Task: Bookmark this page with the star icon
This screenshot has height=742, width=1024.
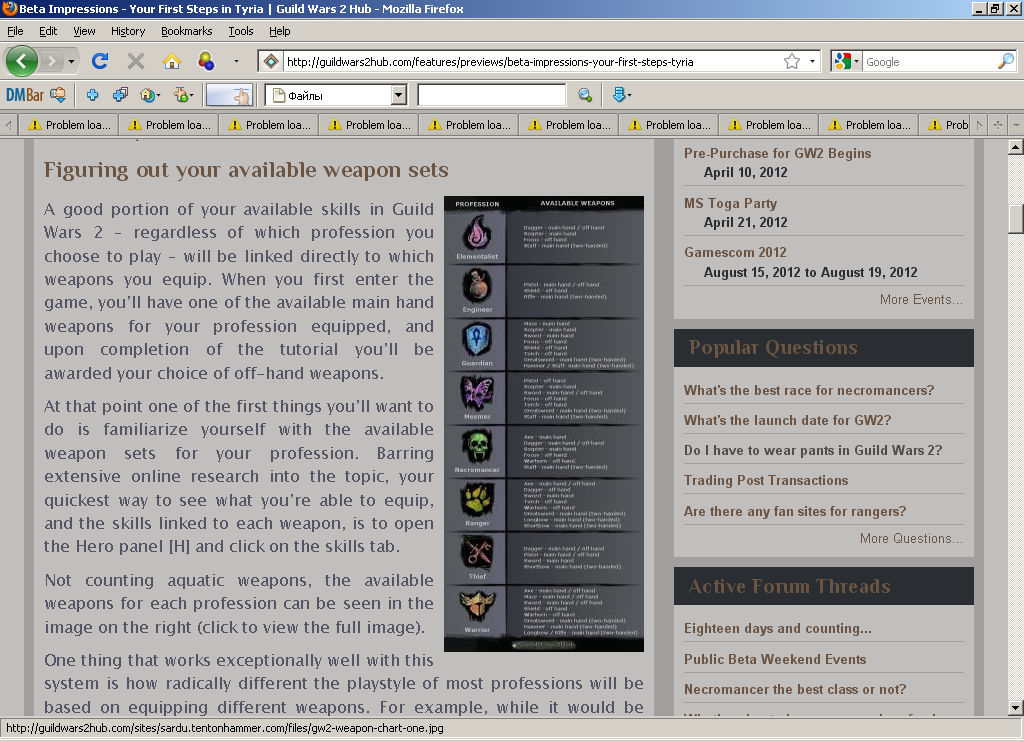Action: (x=792, y=61)
